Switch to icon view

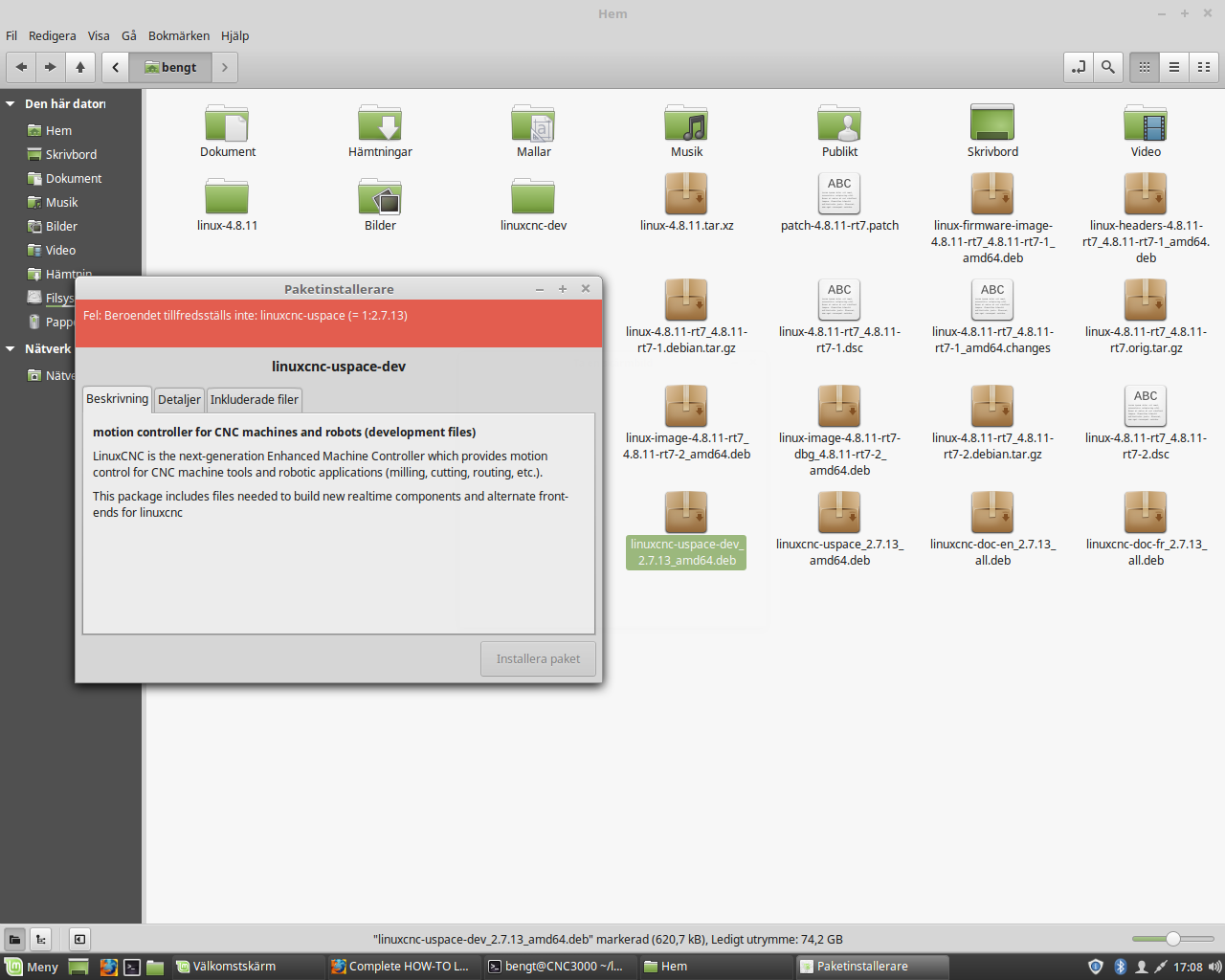(x=1144, y=67)
